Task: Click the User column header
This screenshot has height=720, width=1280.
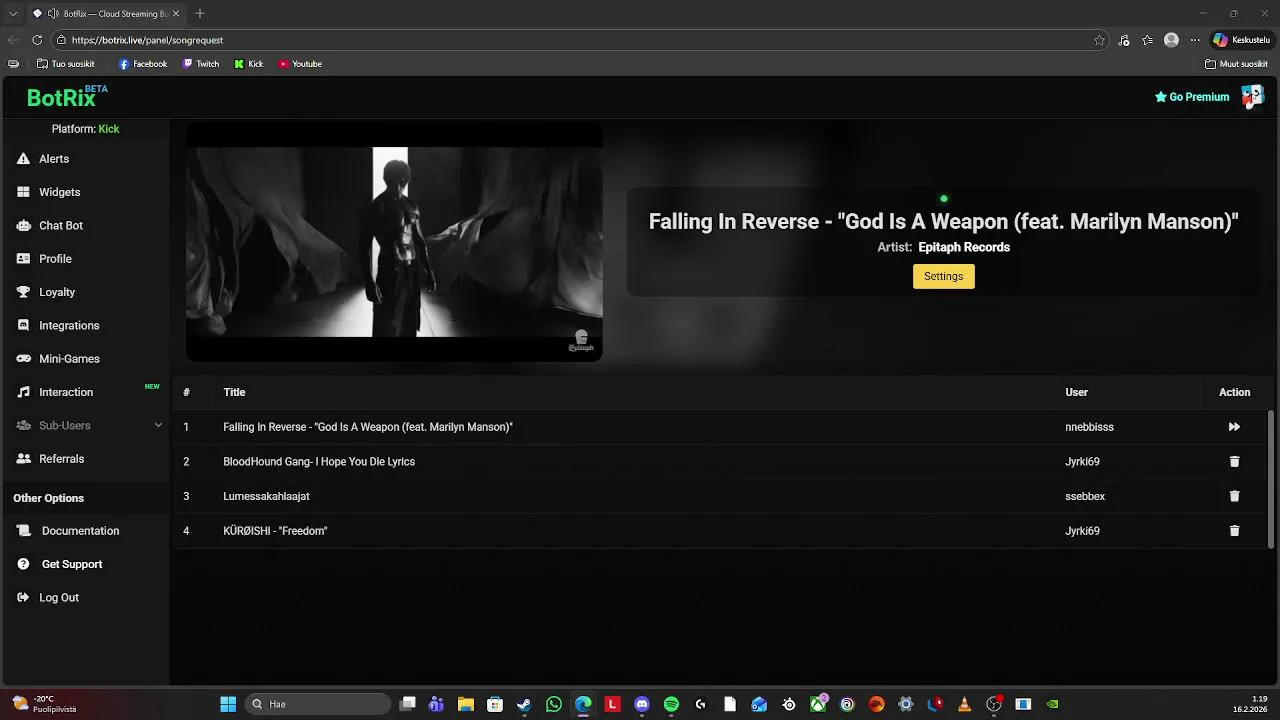Action: pos(1076,393)
